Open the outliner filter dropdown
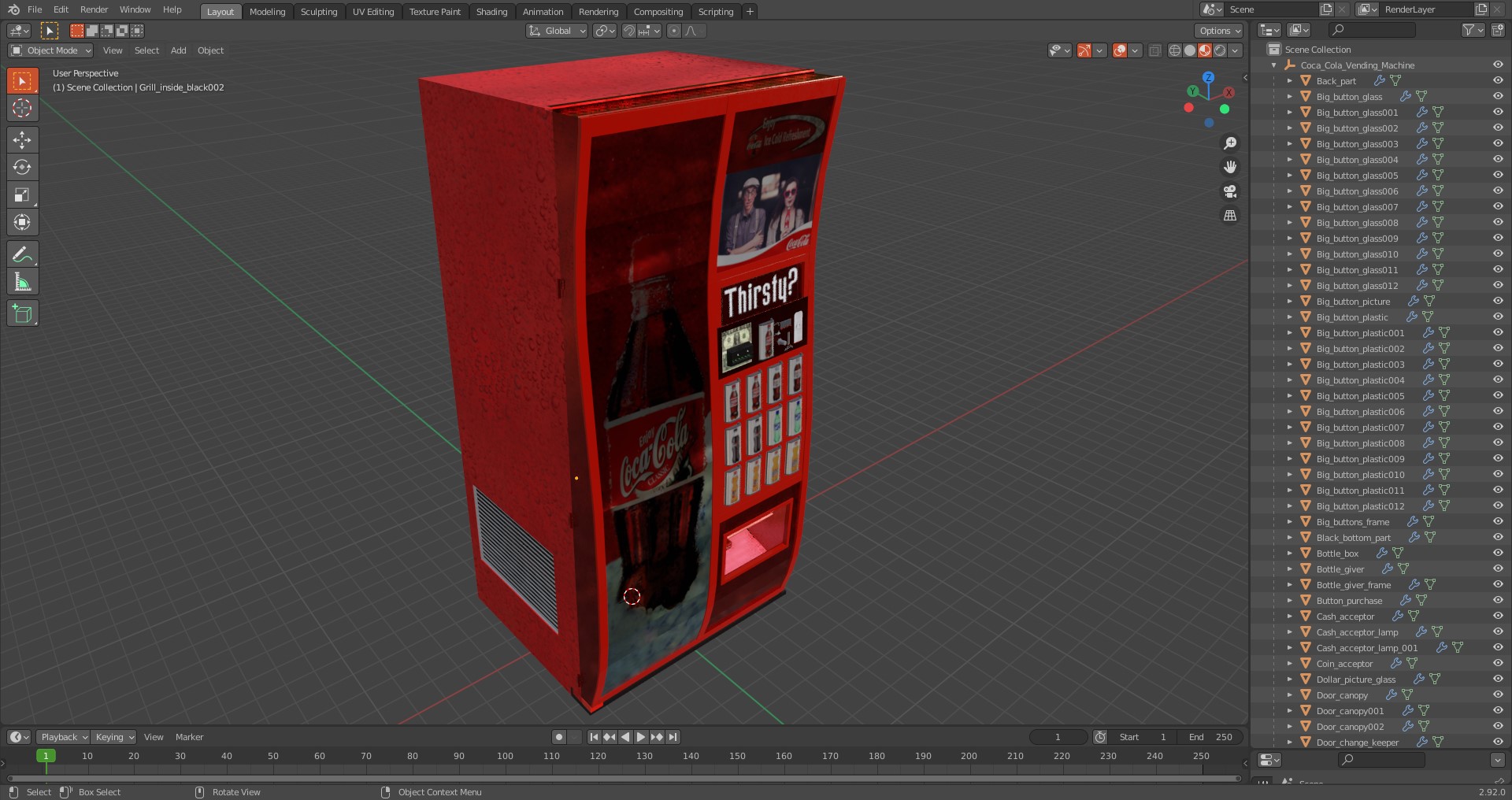The height and width of the screenshot is (800, 1512). point(1473,30)
